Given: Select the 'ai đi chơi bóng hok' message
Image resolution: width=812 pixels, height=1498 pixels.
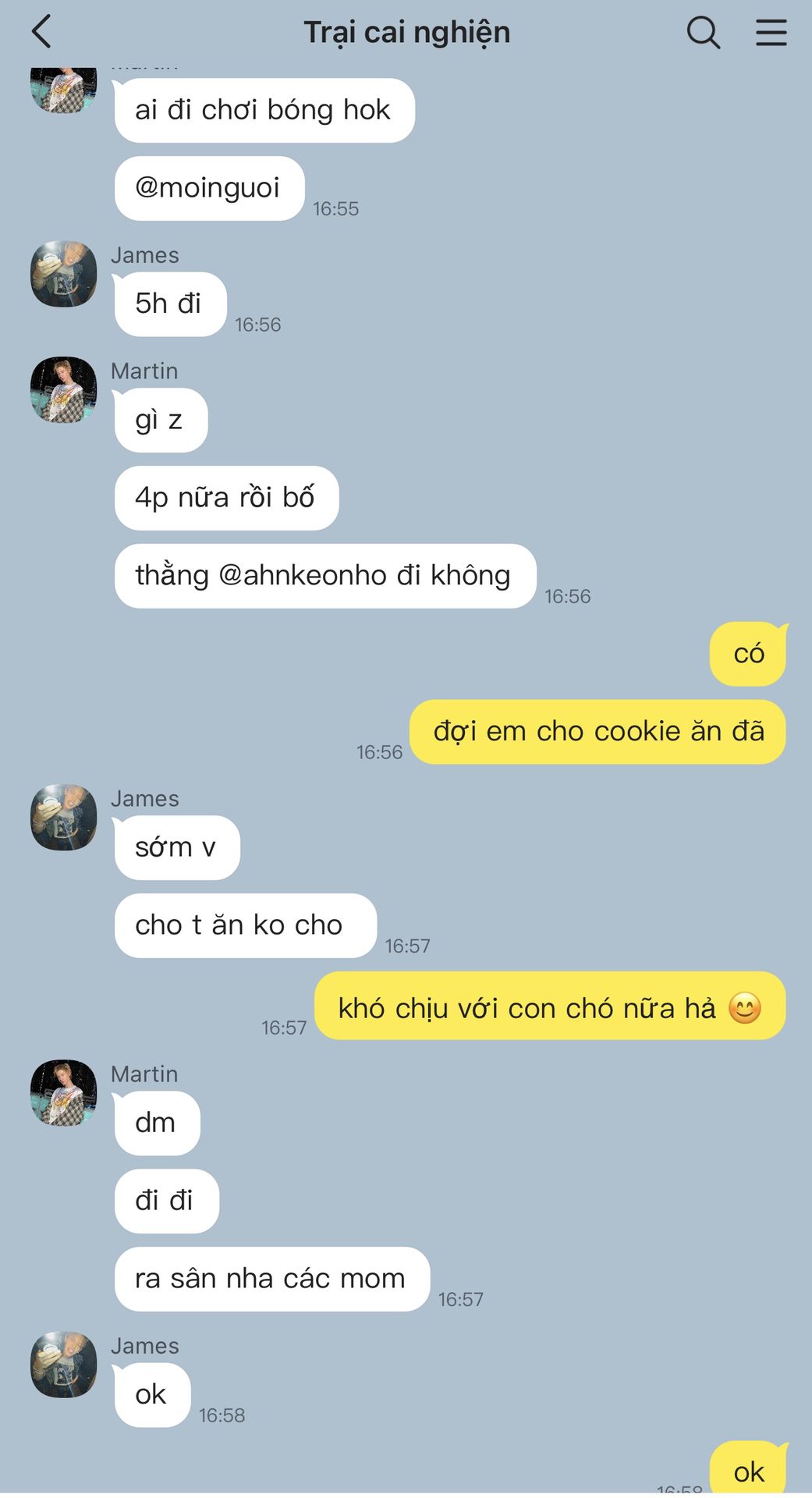Looking at the screenshot, I should pos(264,110).
